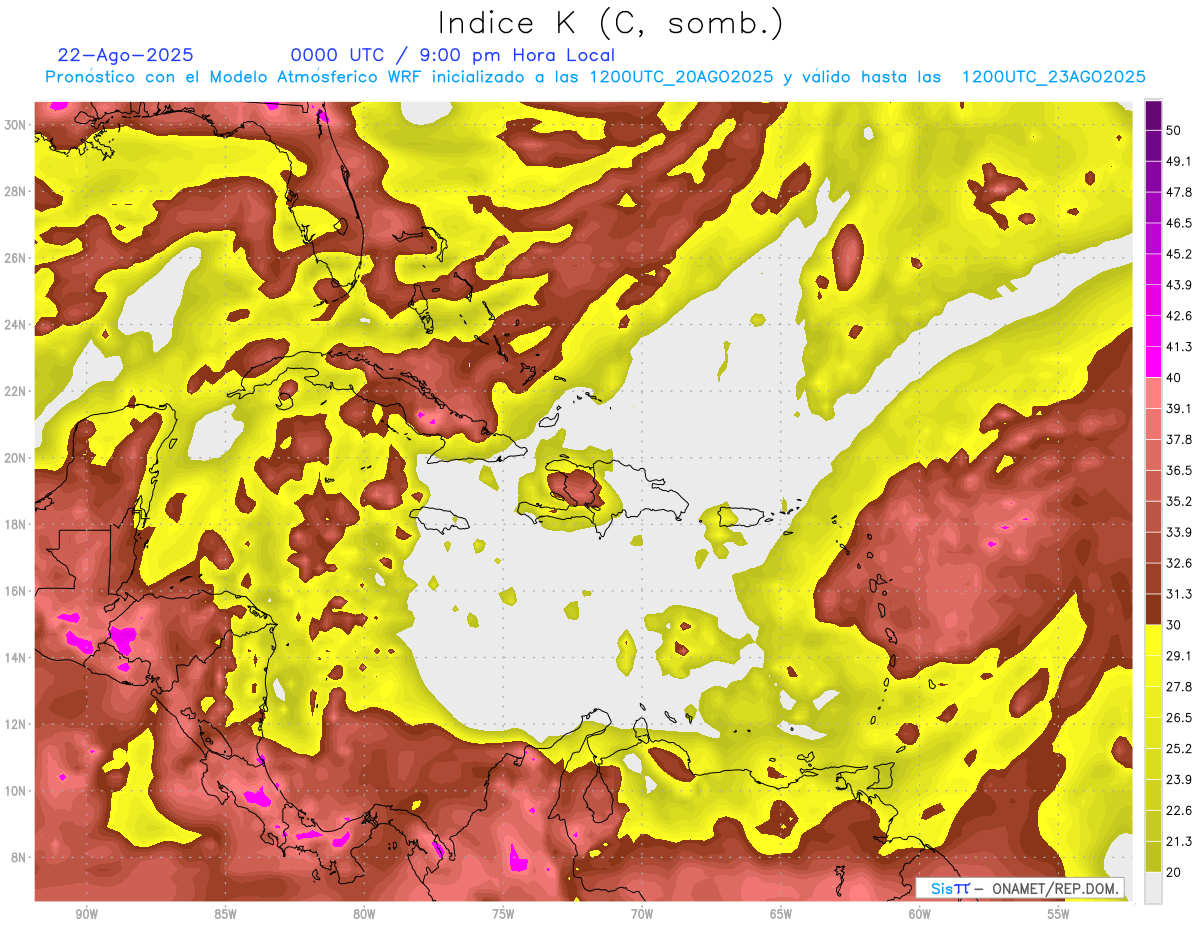Click the legend value 20
Screen dimensions: 1200x927
(1174, 872)
